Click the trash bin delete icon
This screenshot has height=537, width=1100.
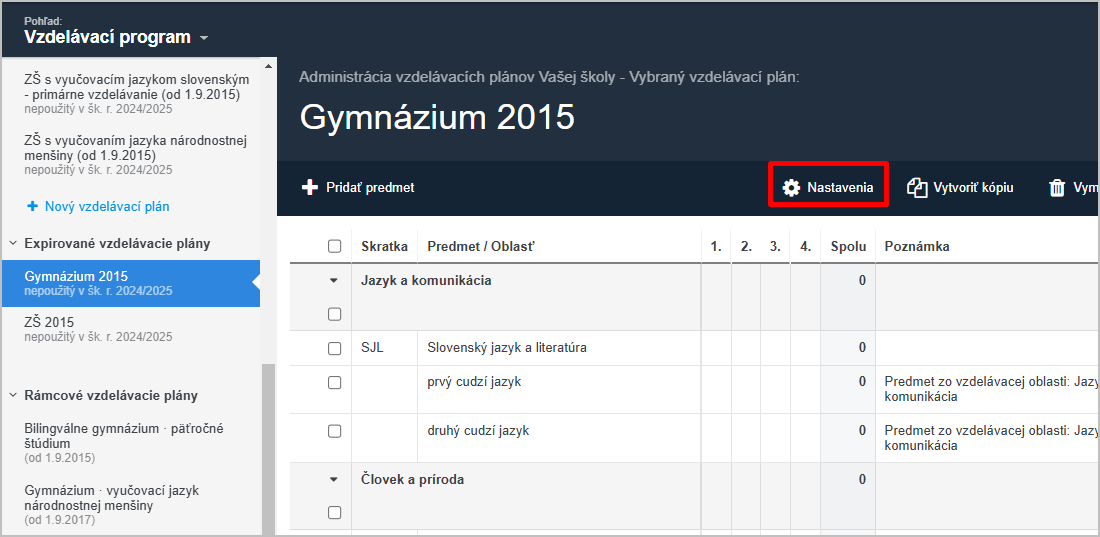[x=1057, y=188]
